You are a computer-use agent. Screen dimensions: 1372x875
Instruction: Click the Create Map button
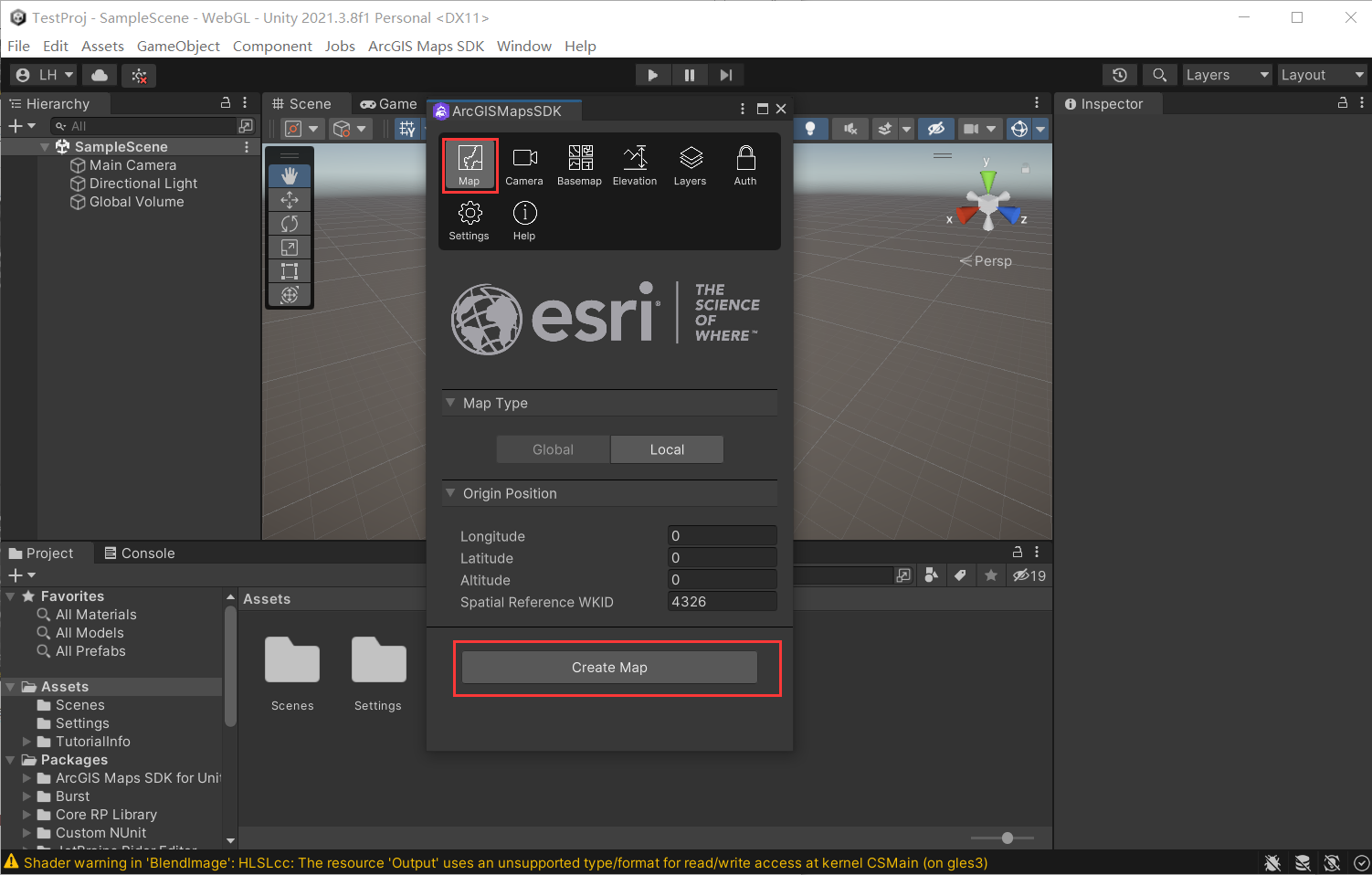(x=609, y=668)
